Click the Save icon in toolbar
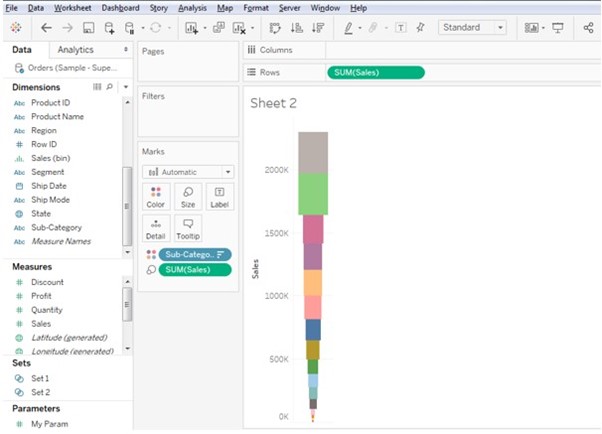The image size is (602, 434). pos(89,28)
